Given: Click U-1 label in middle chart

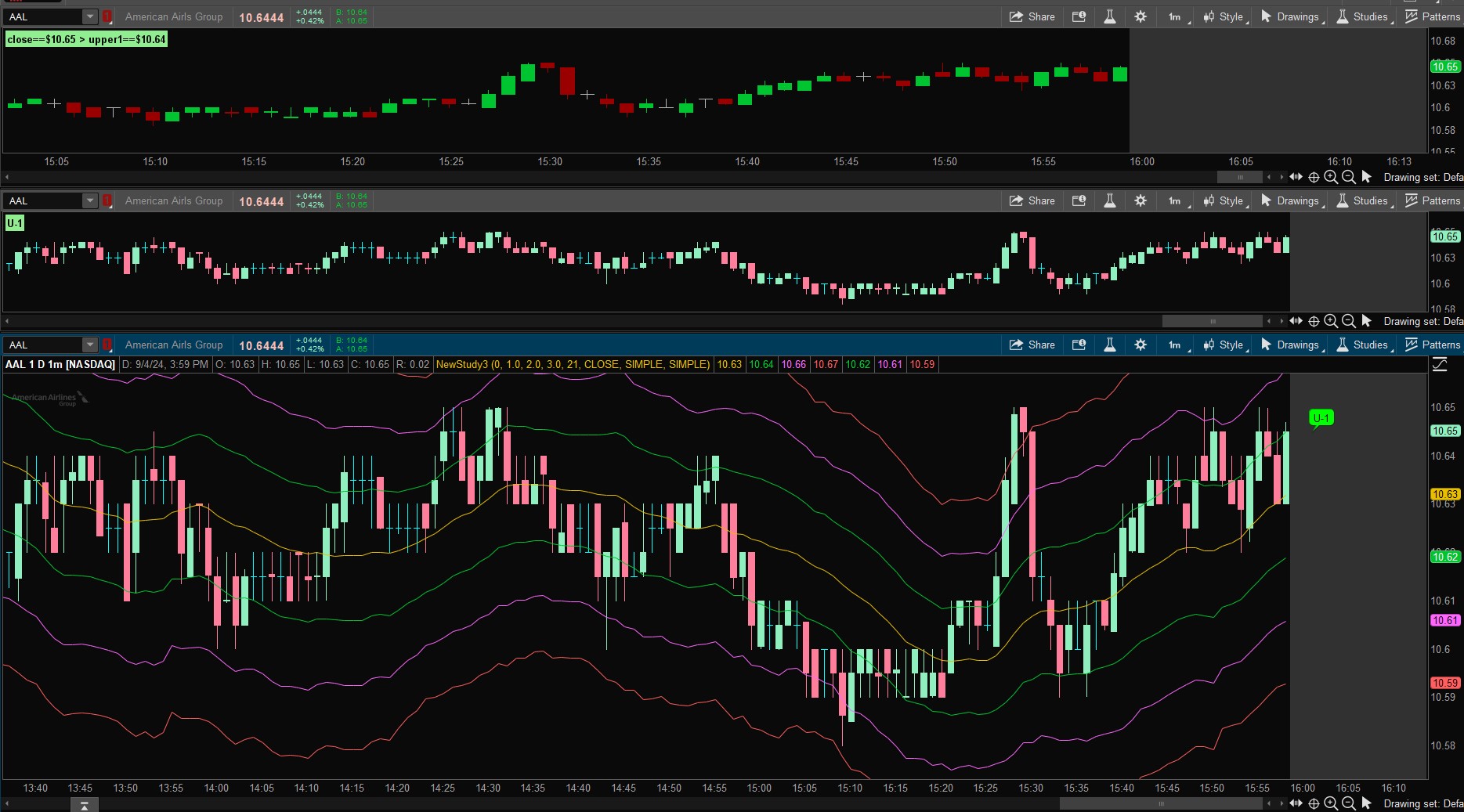Looking at the screenshot, I should point(15,223).
